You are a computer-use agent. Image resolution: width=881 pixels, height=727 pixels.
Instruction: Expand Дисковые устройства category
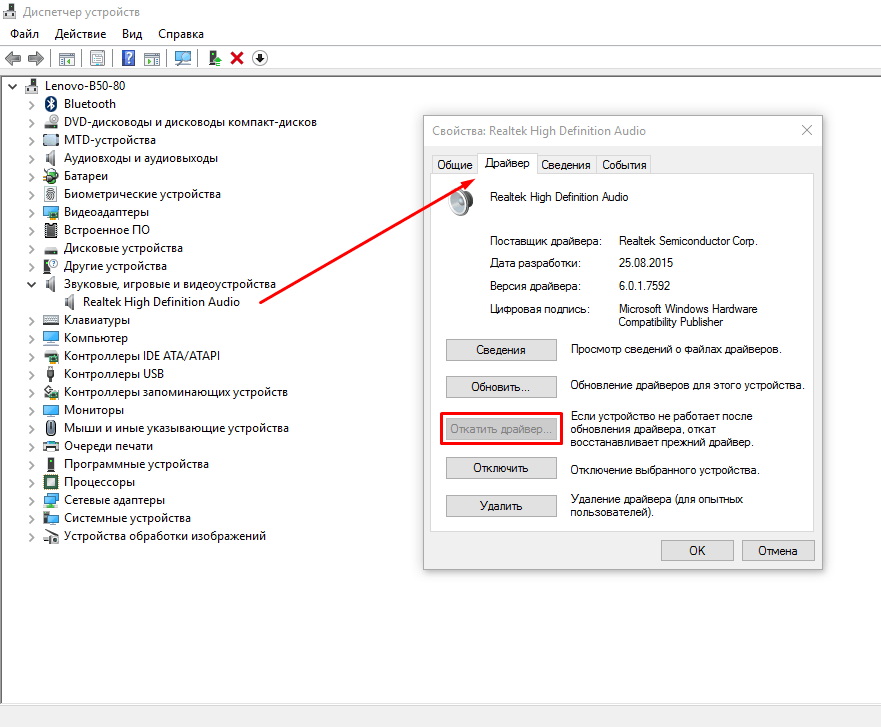31,248
